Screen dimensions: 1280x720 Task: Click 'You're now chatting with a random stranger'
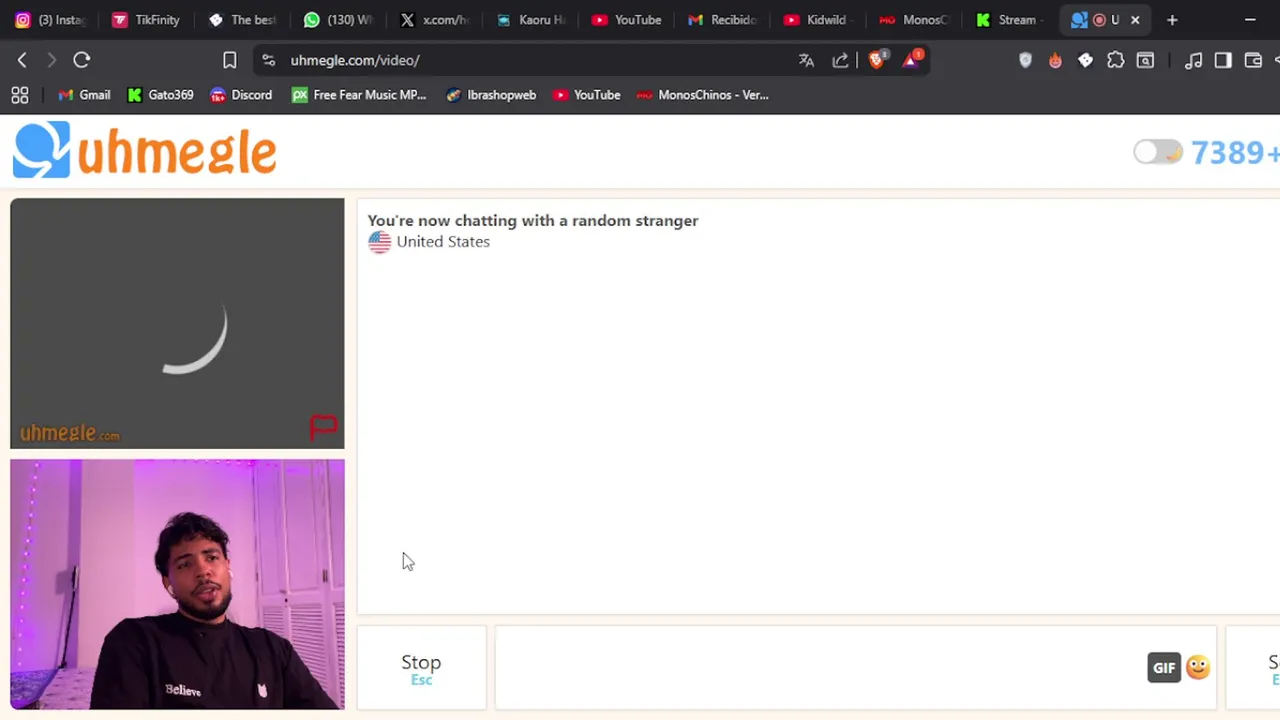point(533,221)
